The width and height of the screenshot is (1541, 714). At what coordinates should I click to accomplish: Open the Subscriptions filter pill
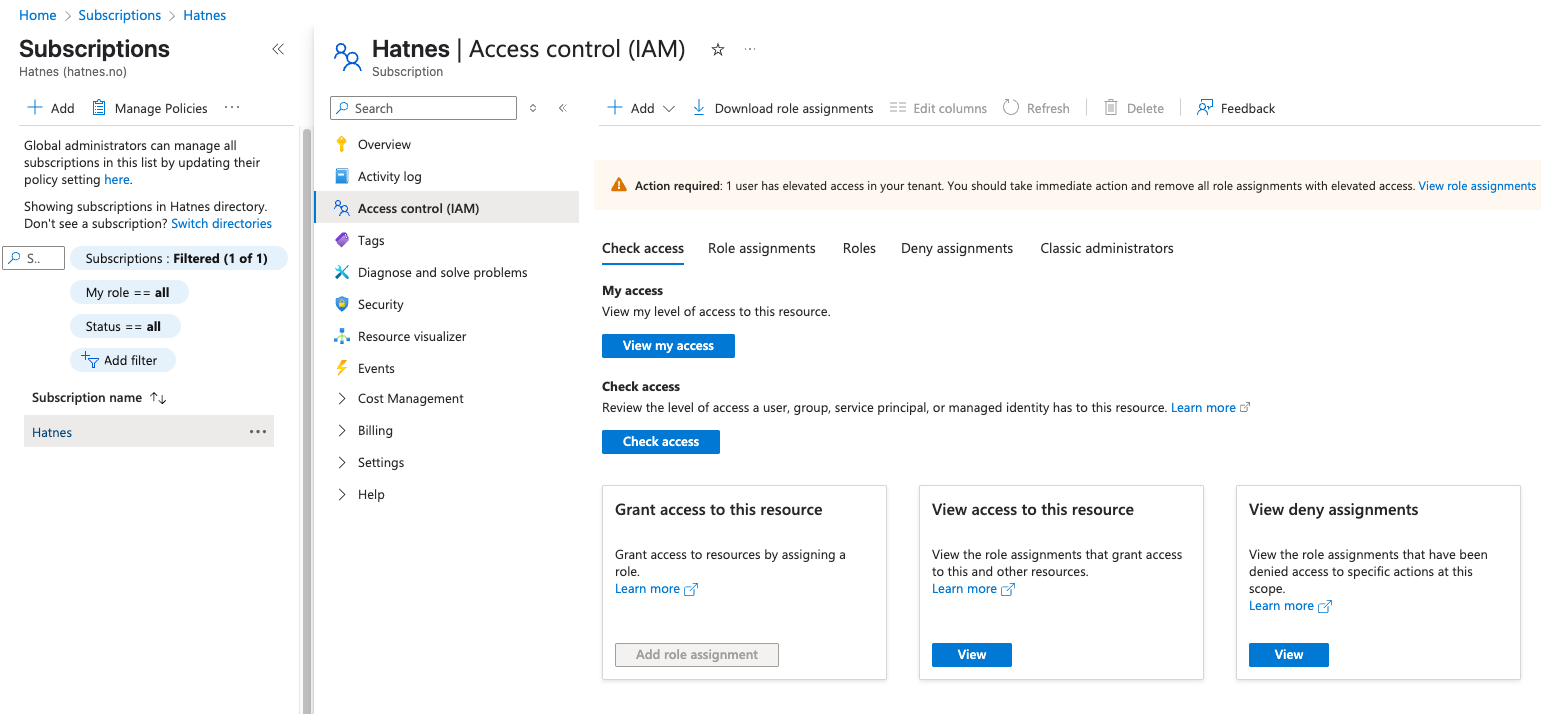(x=178, y=258)
